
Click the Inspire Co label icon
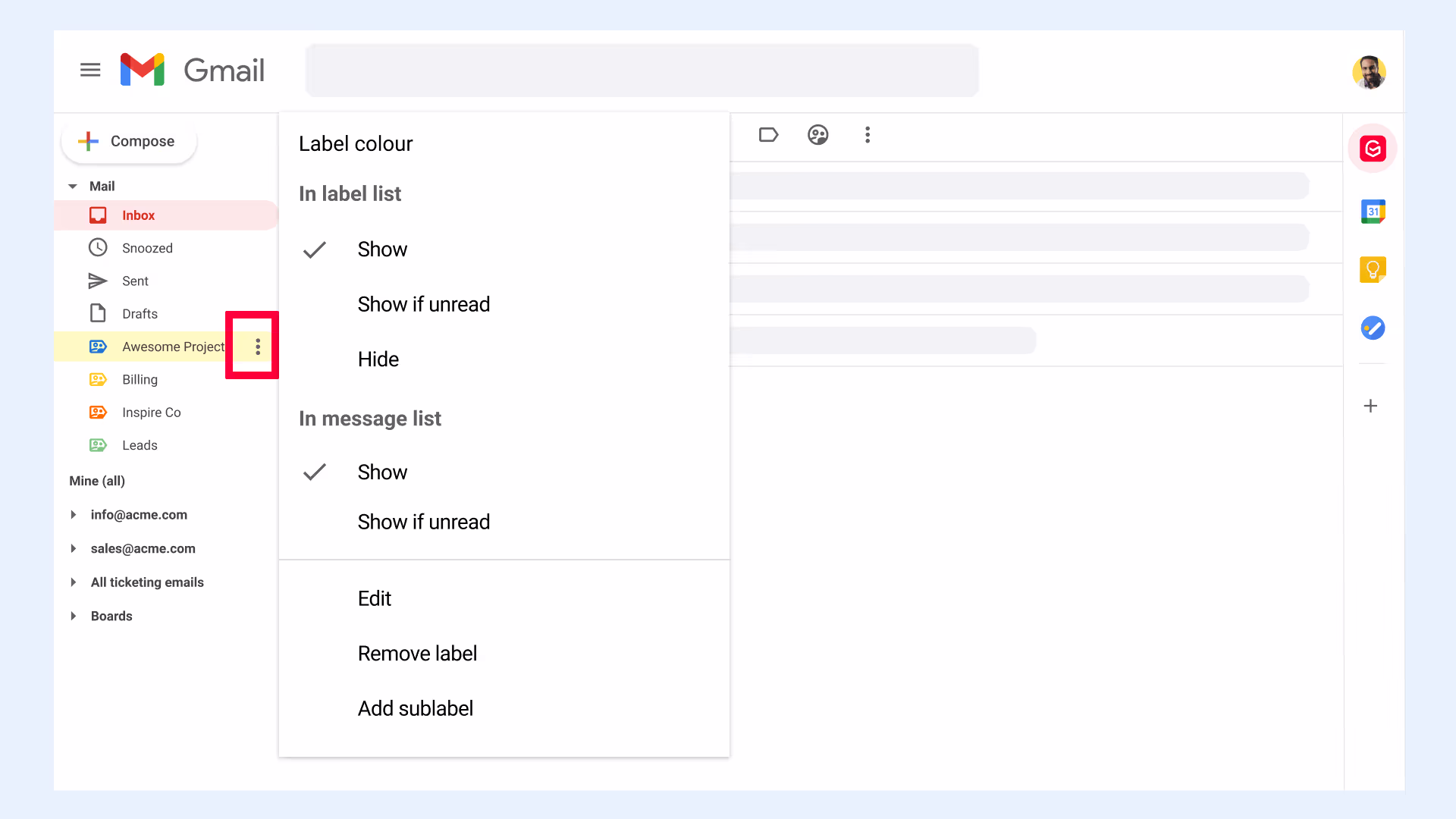[x=98, y=413]
